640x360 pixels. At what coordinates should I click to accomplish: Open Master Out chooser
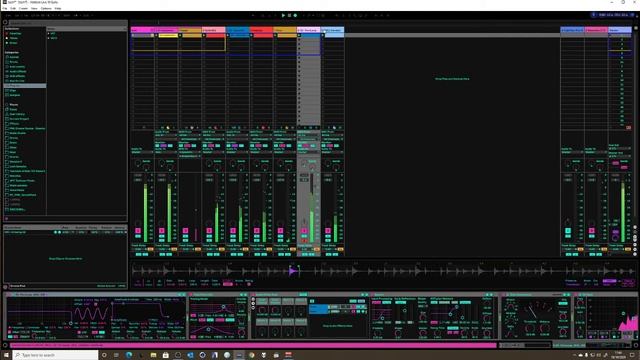[x=620, y=156]
